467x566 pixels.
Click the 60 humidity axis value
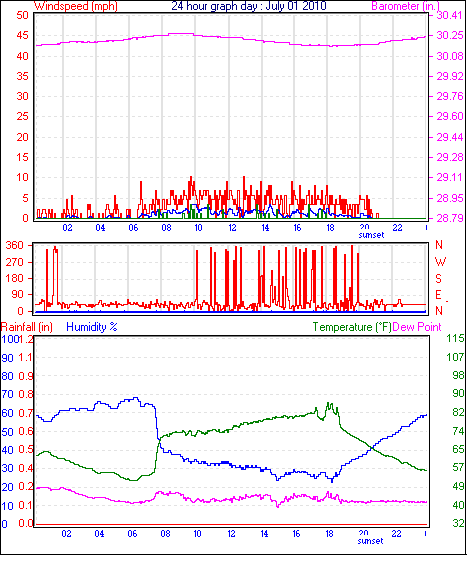click(x=8, y=413)
